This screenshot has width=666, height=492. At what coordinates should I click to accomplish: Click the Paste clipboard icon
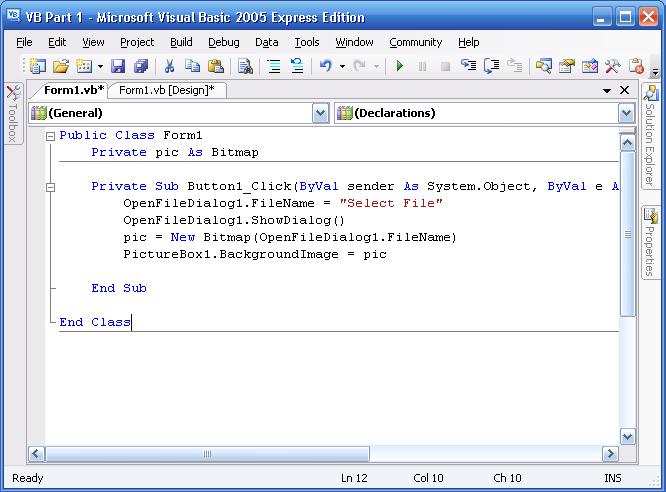216,66
